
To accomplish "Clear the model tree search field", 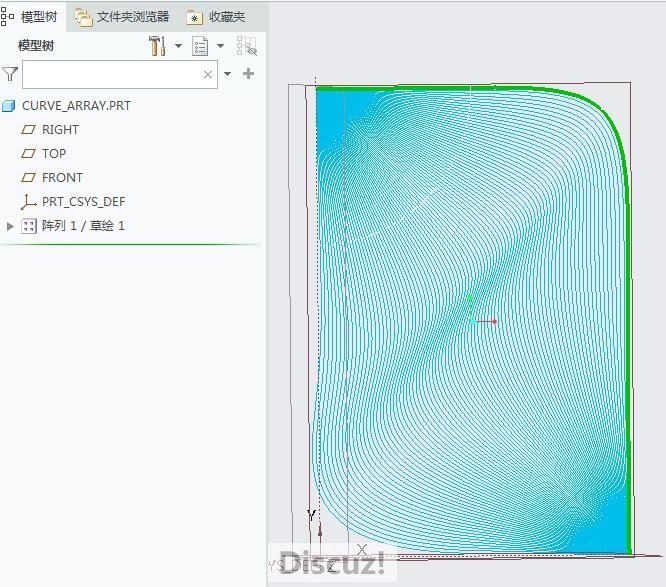I will [208, 74].
